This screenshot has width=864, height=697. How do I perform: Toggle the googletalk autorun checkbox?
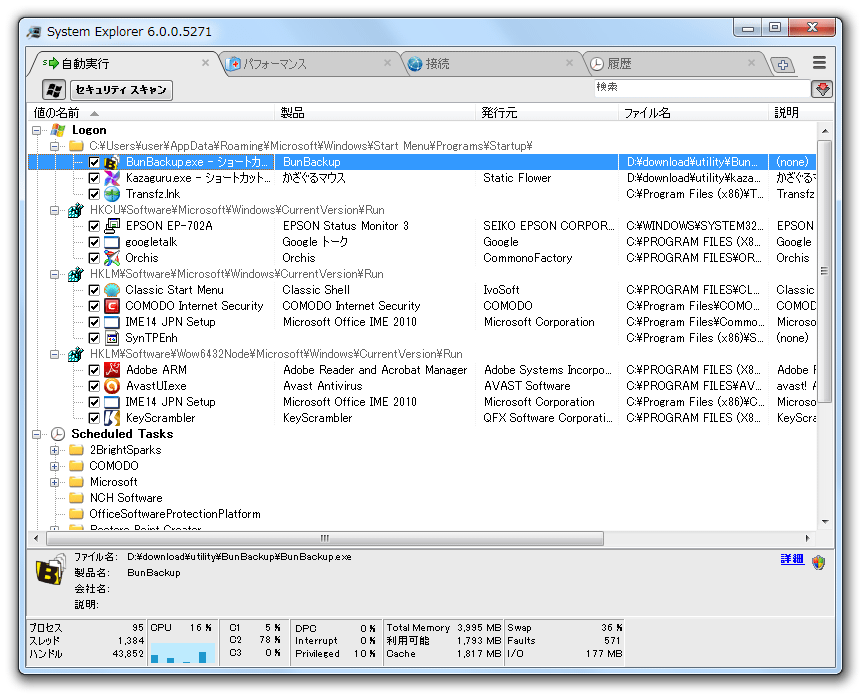click(94, 242)
